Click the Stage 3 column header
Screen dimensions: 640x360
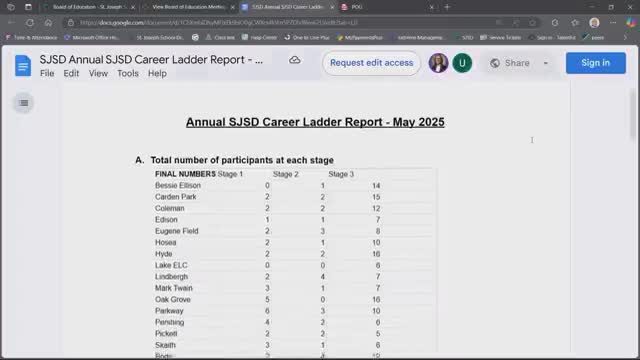pos(341,174)
